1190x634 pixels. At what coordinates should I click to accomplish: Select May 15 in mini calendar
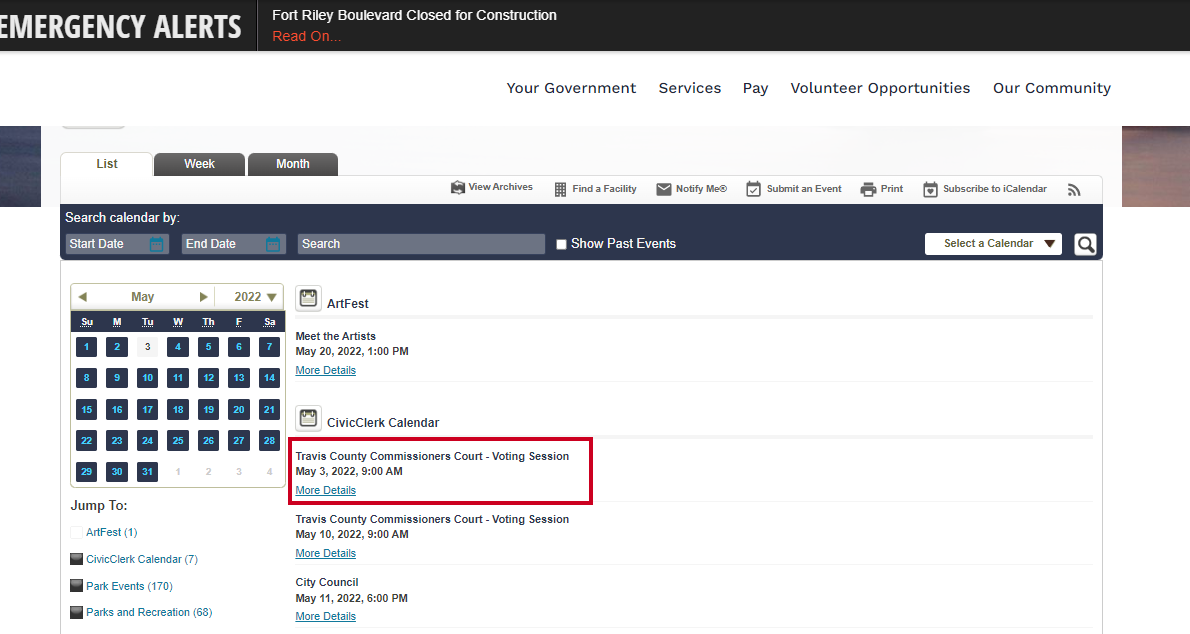[x=87, y=409]
